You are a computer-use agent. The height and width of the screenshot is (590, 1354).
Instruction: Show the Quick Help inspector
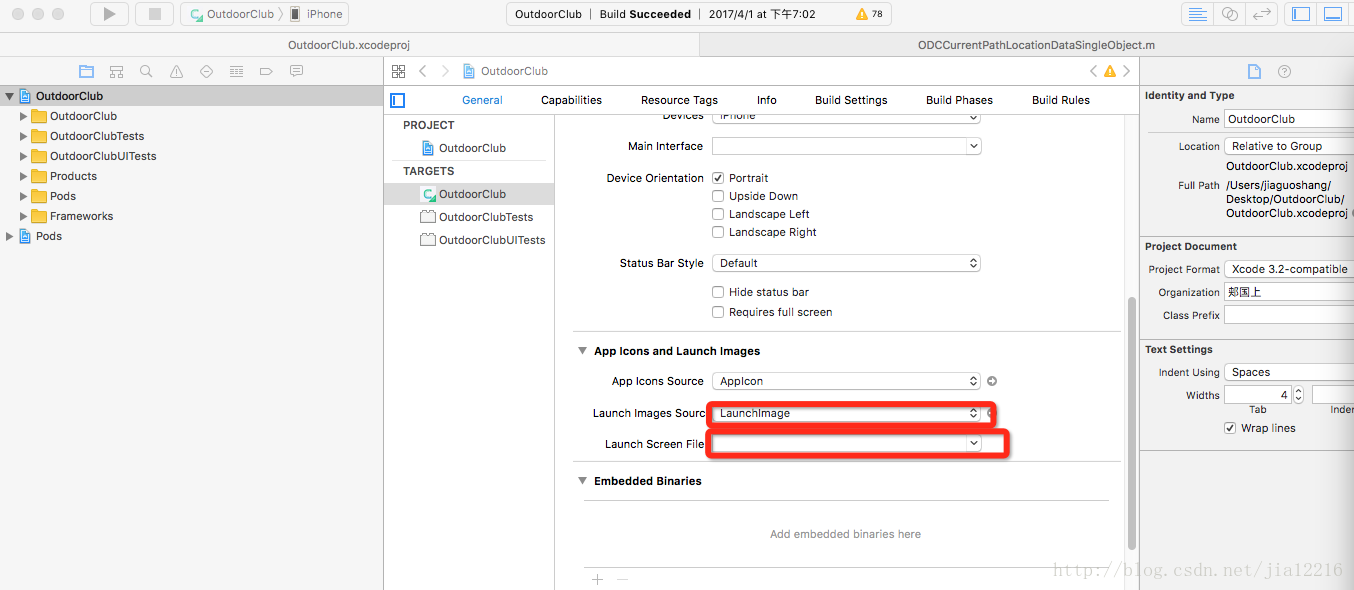[x=1285, y=71]
